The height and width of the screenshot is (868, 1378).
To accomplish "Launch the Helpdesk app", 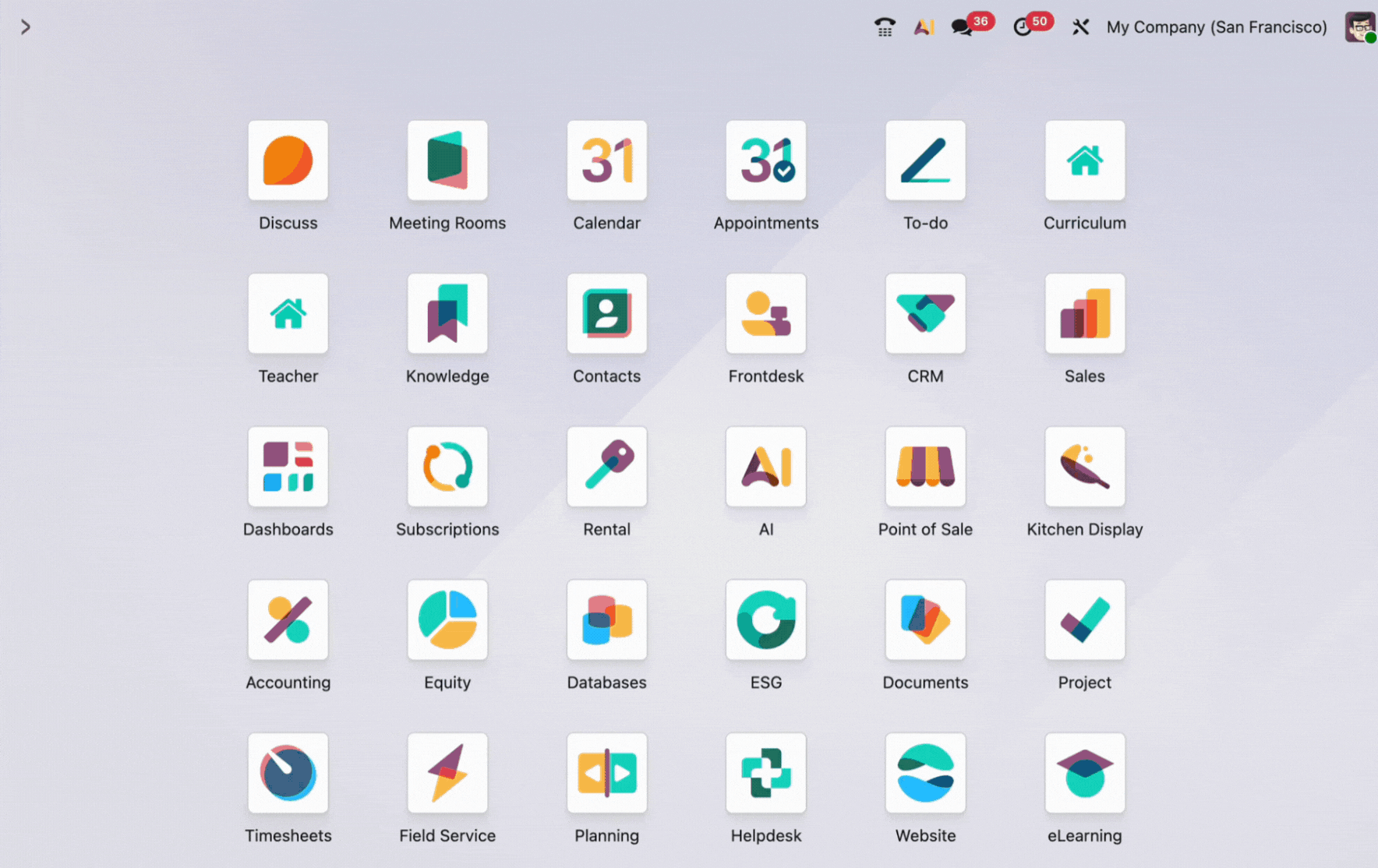I will [x=765, y=773].
